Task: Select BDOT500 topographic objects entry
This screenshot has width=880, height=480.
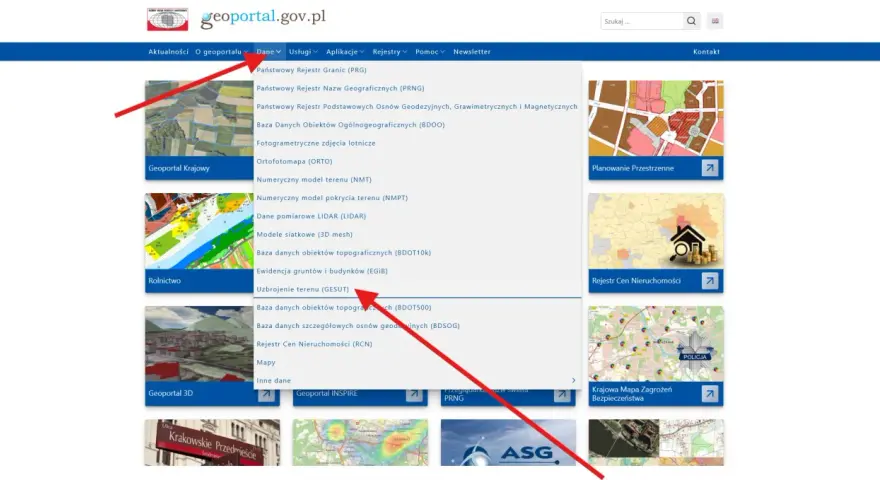Action: coord(344,308)
